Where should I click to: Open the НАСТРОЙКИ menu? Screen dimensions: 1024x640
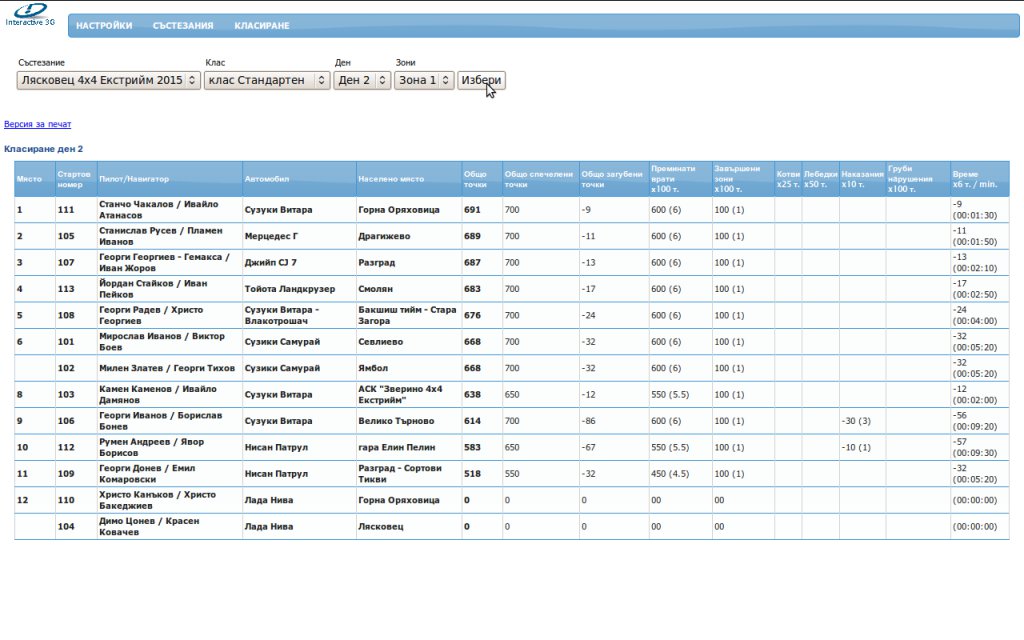coord(104,26)
